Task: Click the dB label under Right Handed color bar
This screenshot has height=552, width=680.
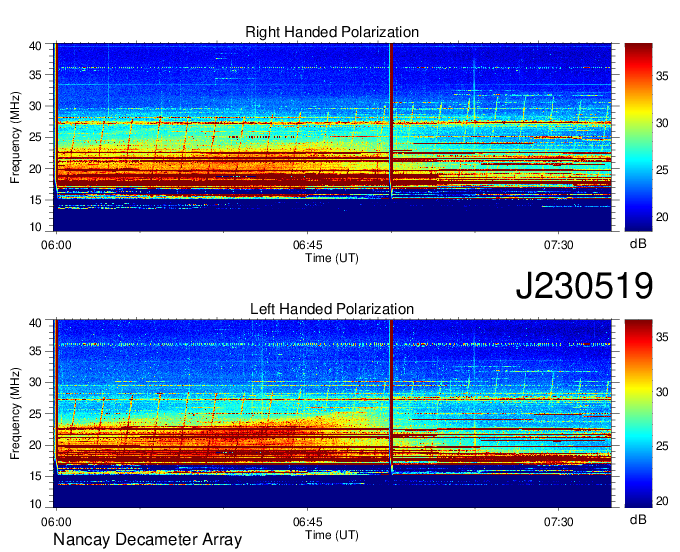Action: (x=638, y=244)
